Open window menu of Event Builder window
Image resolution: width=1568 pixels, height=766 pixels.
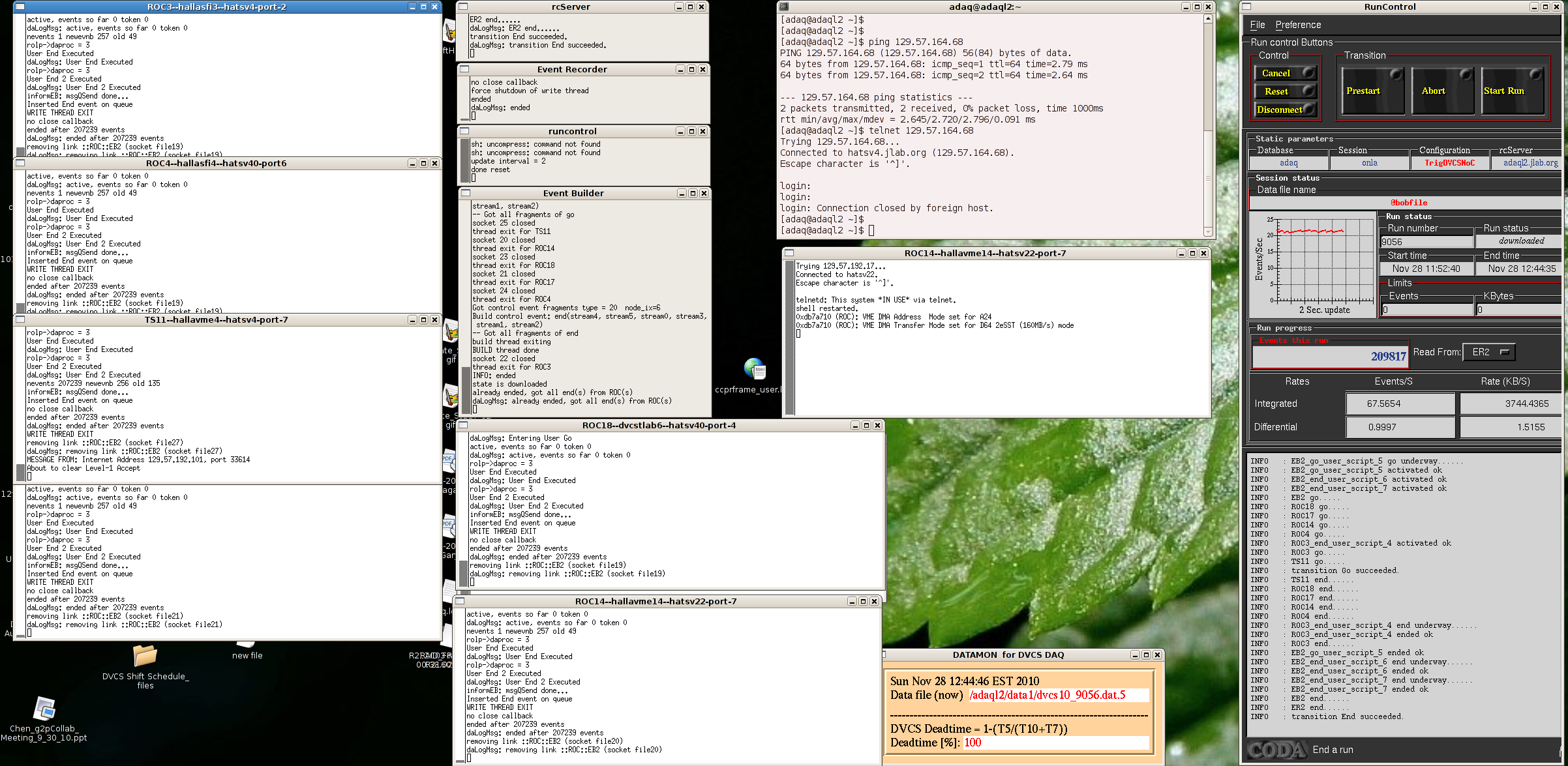click(466, 193)
